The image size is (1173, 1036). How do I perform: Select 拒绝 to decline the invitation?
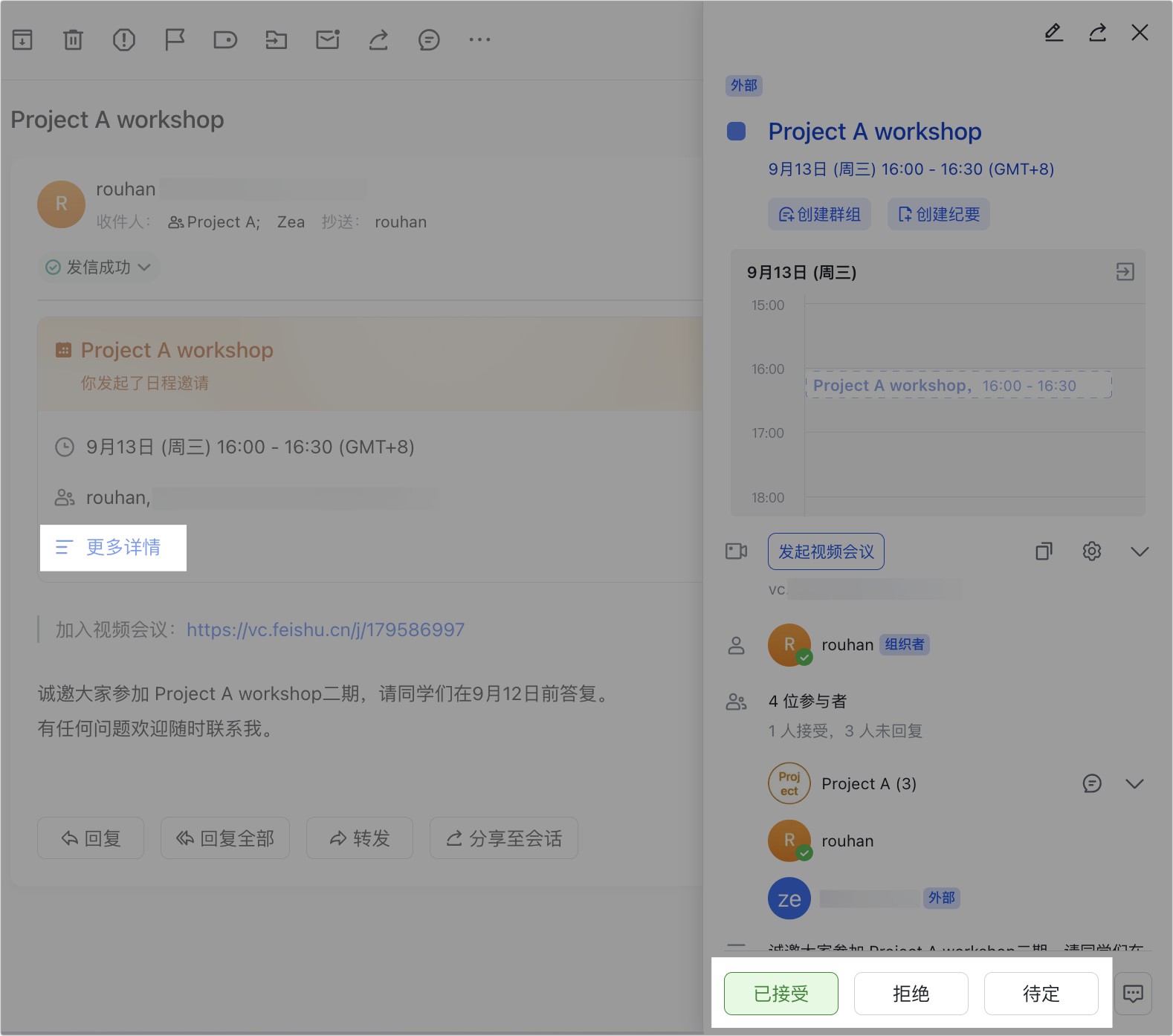point(911,994)
